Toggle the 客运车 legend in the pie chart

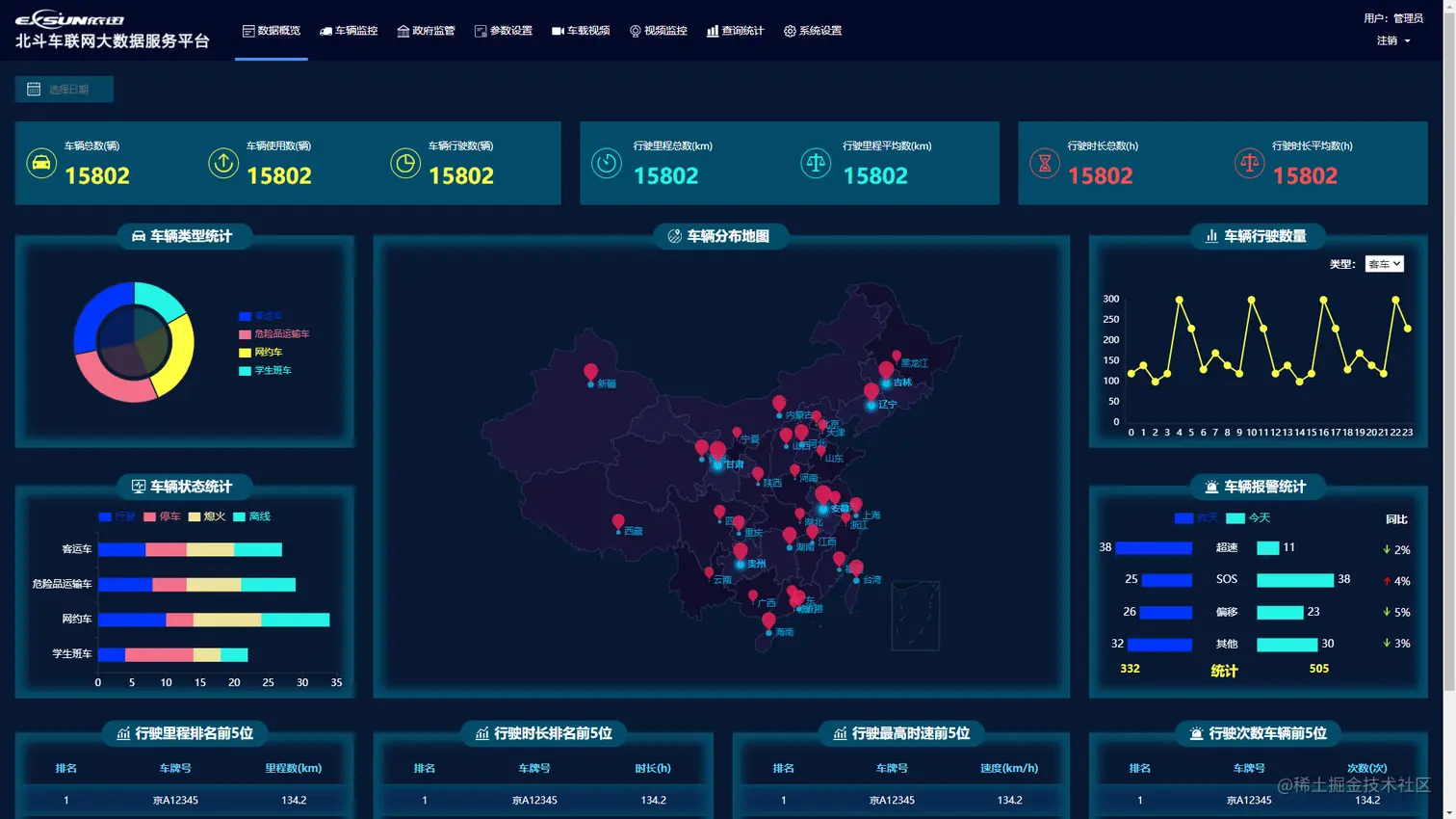(260, 316)
